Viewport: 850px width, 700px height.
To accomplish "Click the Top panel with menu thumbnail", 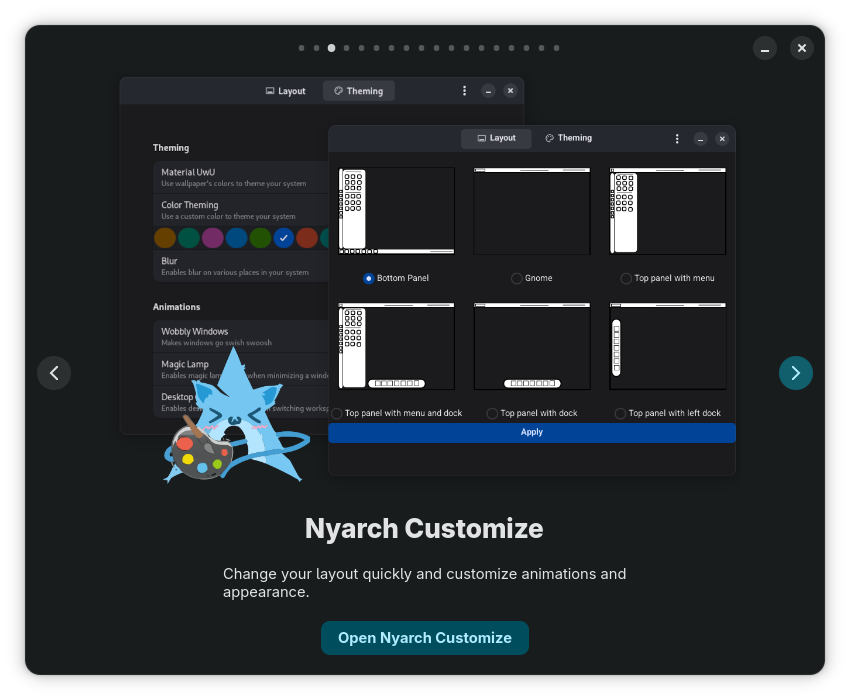I will pos(667,211).
